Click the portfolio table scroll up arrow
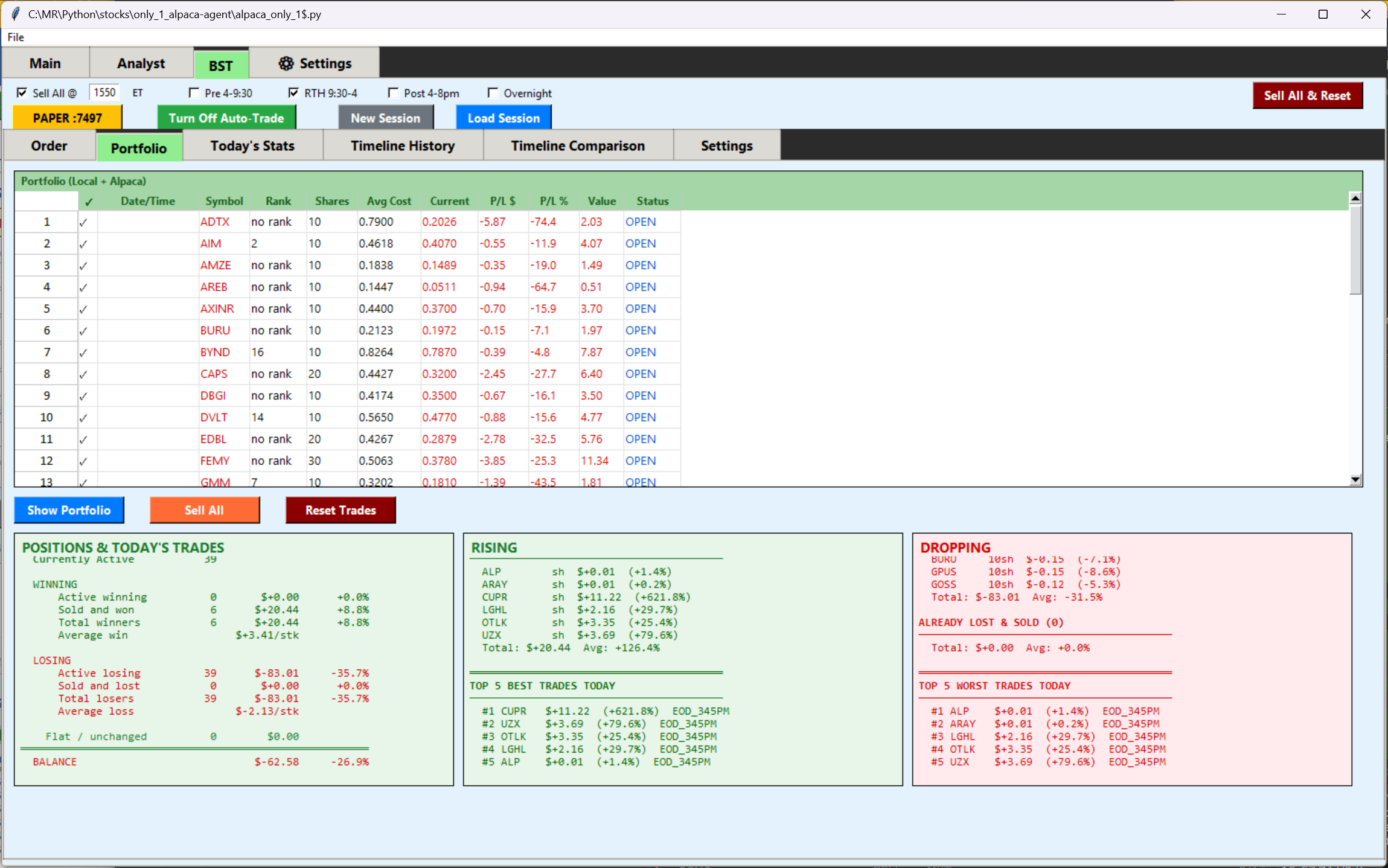 click(1355, 198)
